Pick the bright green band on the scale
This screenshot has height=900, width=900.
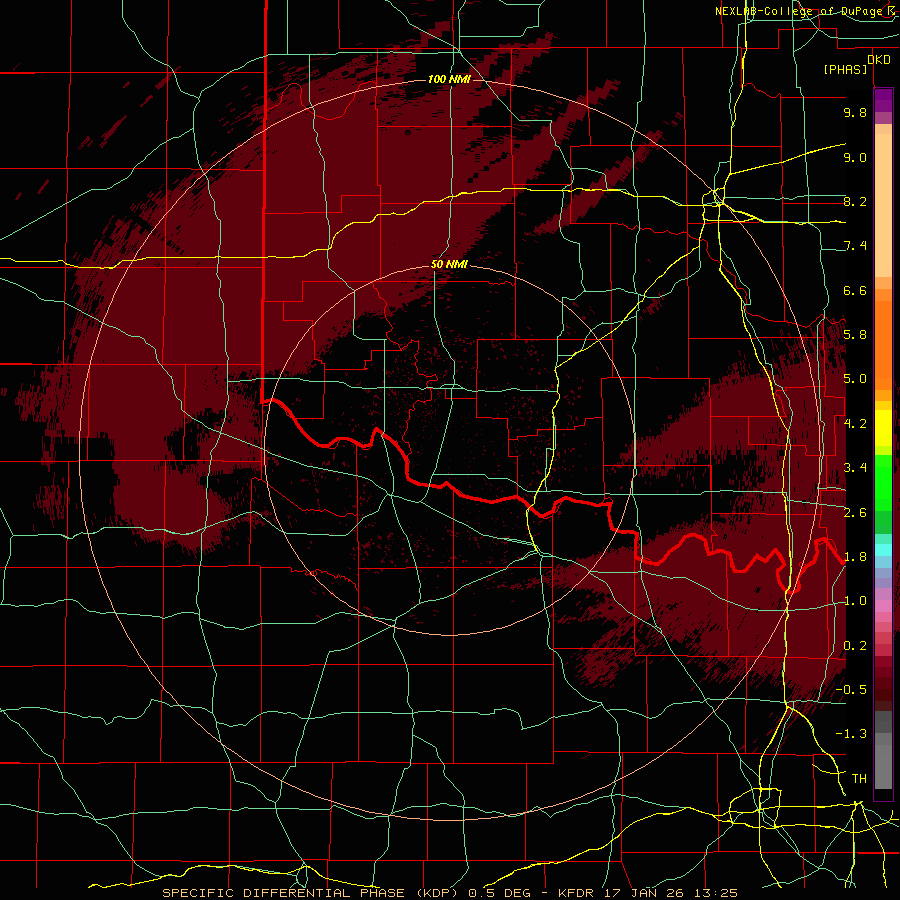coord(883,482)
